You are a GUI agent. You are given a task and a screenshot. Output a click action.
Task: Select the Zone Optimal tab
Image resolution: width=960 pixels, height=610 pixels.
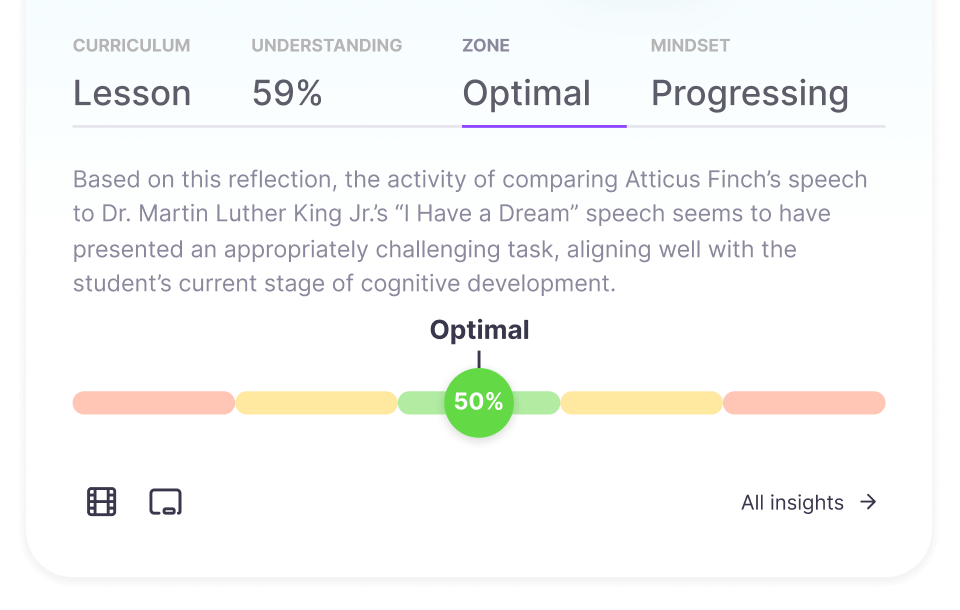coord(544,80)
